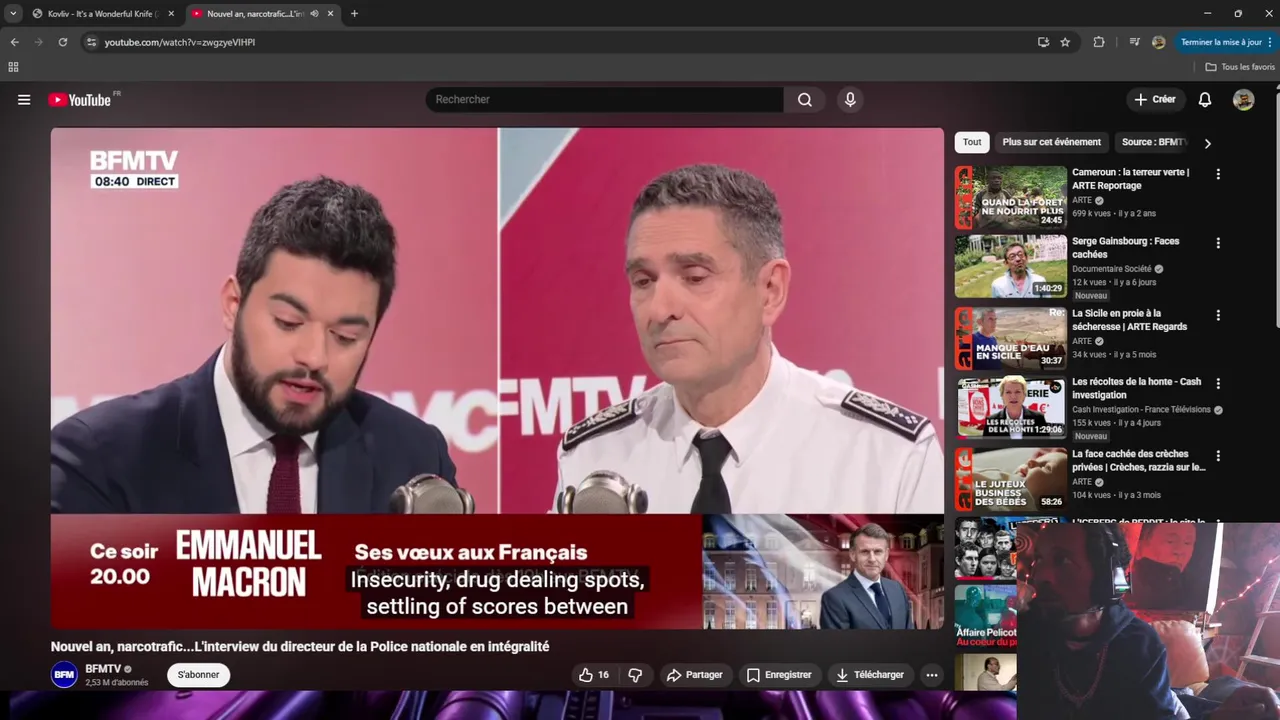This screenshot has width=1280, height=720.
Task: Open the YouTube guide hamburger menu
Action: pos(24,100)
